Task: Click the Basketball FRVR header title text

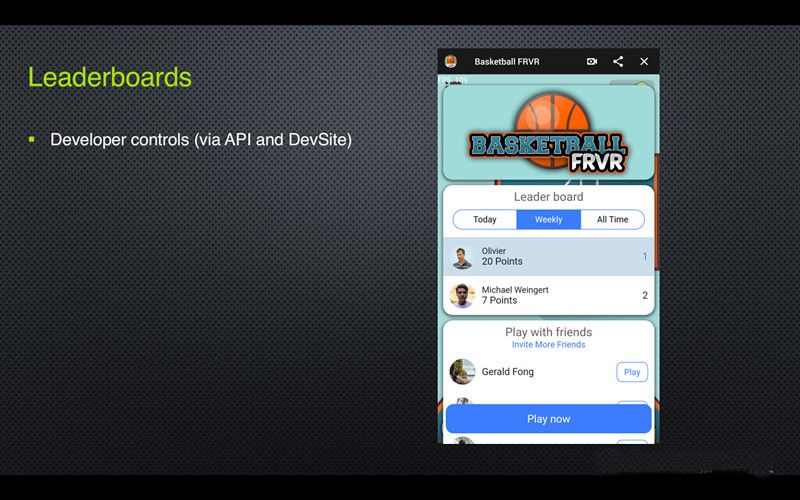Action: click(x=507, y=62)
